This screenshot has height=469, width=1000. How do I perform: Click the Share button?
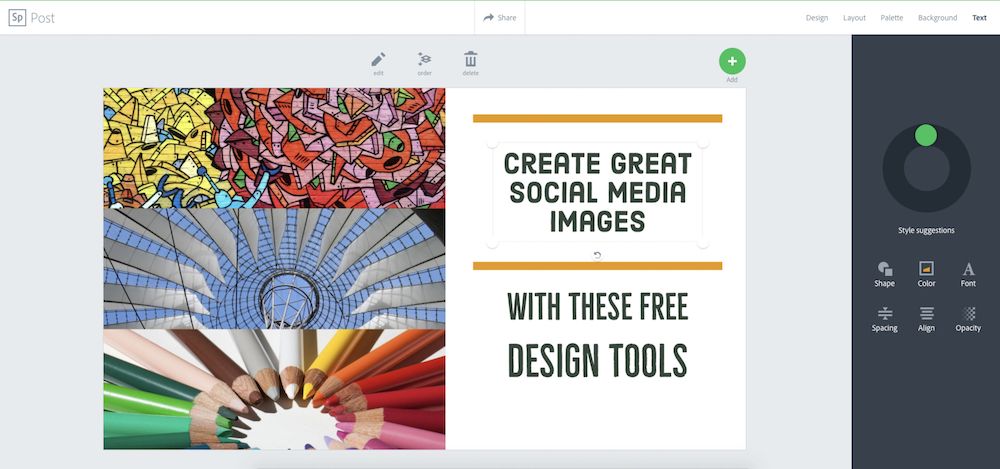(x=499, y=17)
